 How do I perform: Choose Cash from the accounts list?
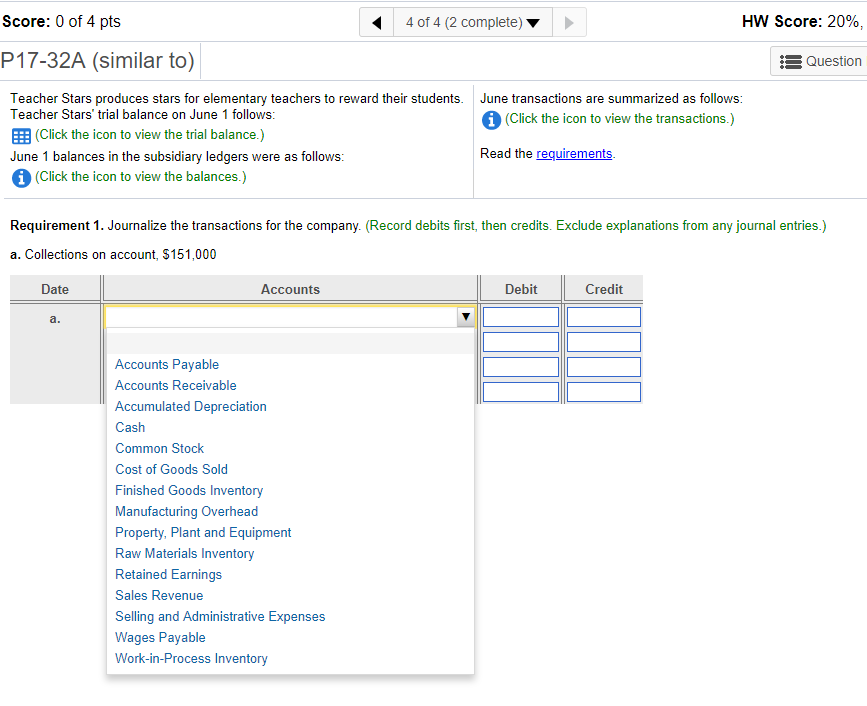pos(130,427)
